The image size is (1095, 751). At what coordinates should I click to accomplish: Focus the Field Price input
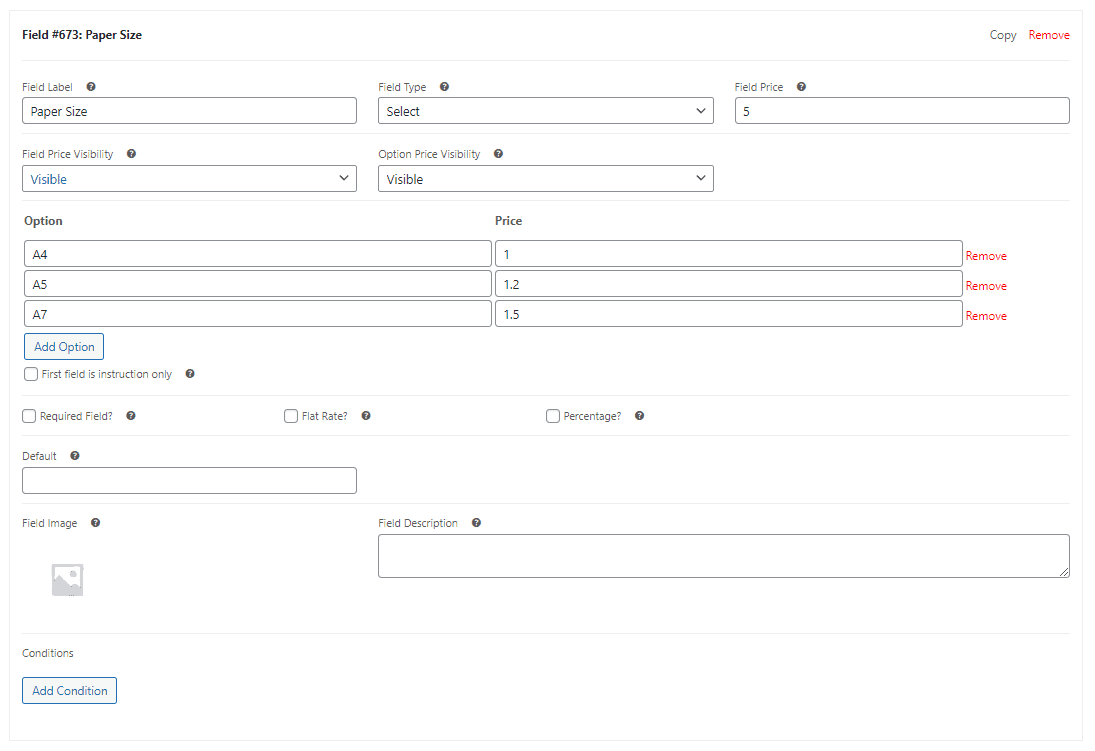click(x=902, y=111)
